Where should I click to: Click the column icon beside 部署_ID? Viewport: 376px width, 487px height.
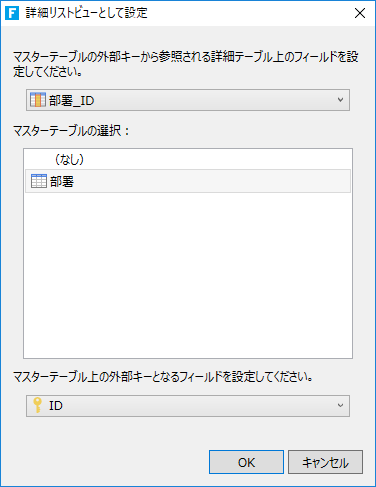point(38,100)
